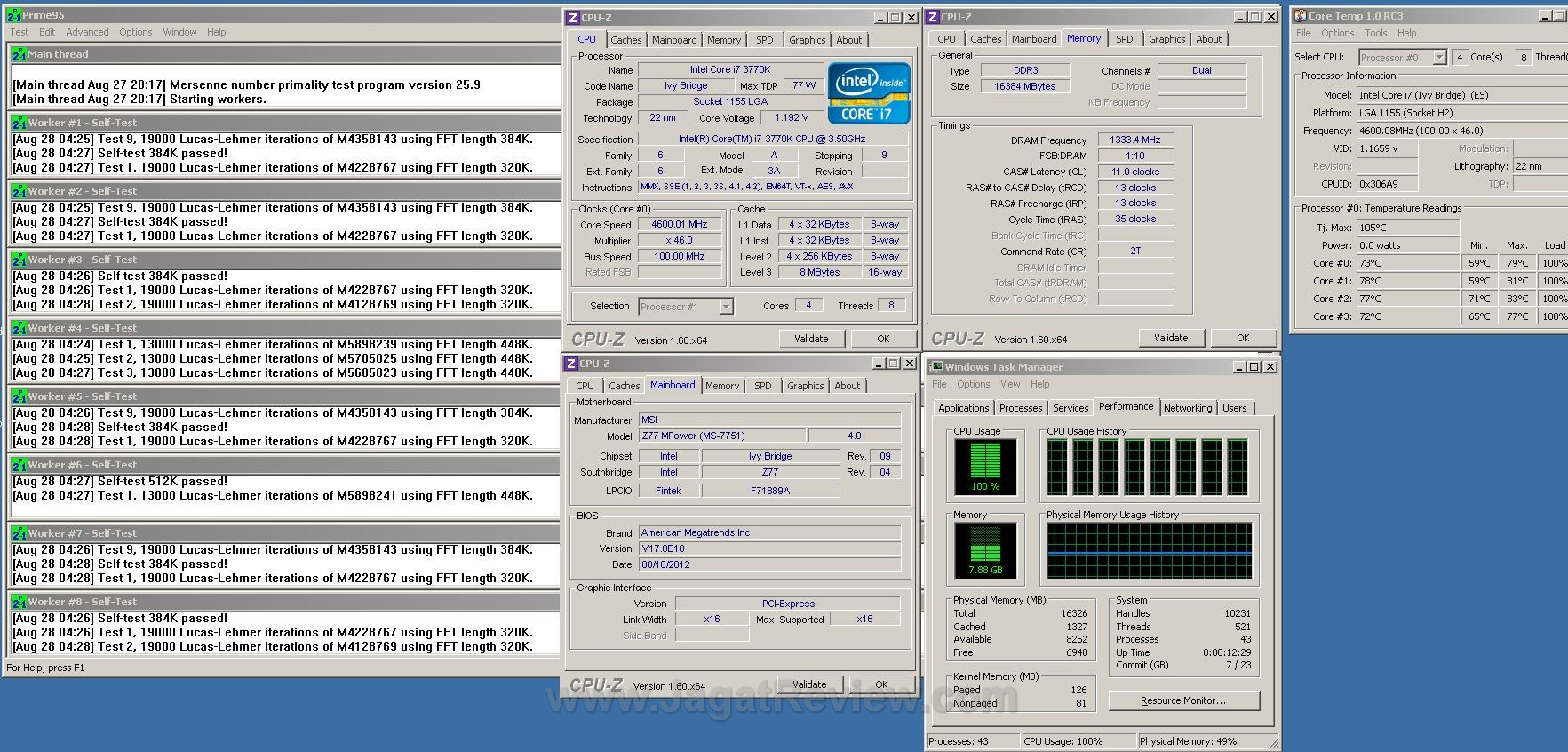
Task: Click OK in the CPU-Z Mainboard window
Action: coord(881,684)
